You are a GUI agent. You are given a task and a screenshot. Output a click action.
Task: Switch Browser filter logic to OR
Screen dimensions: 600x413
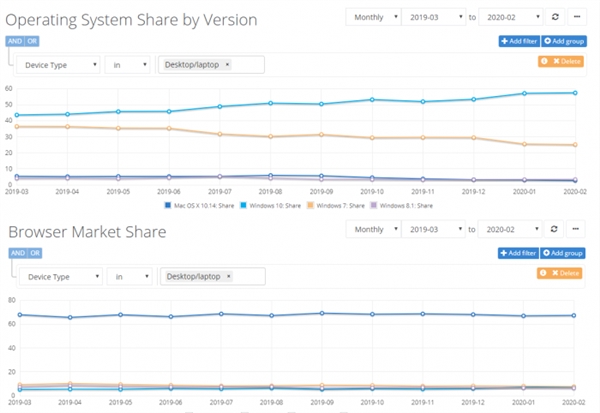coord(31,253)
